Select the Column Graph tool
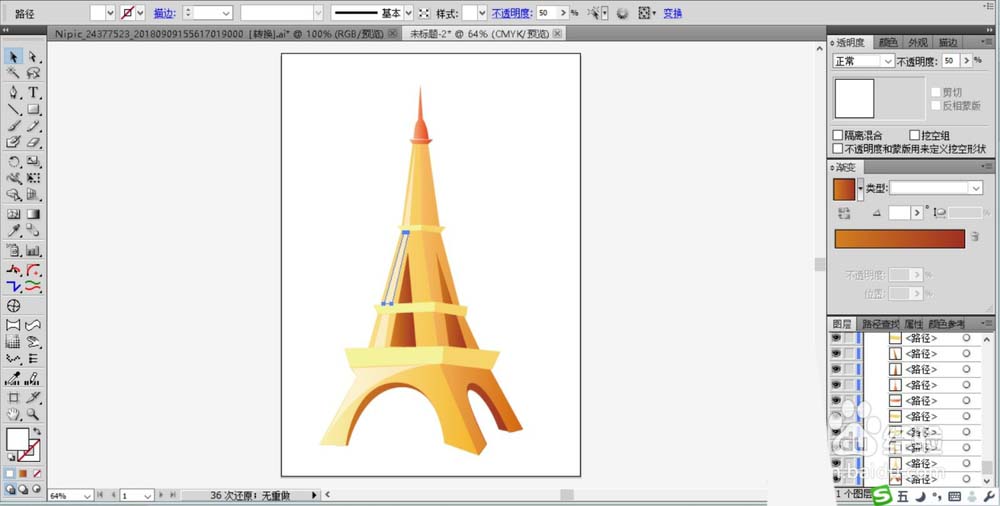The image size is (1000, 506). point(33,251)
